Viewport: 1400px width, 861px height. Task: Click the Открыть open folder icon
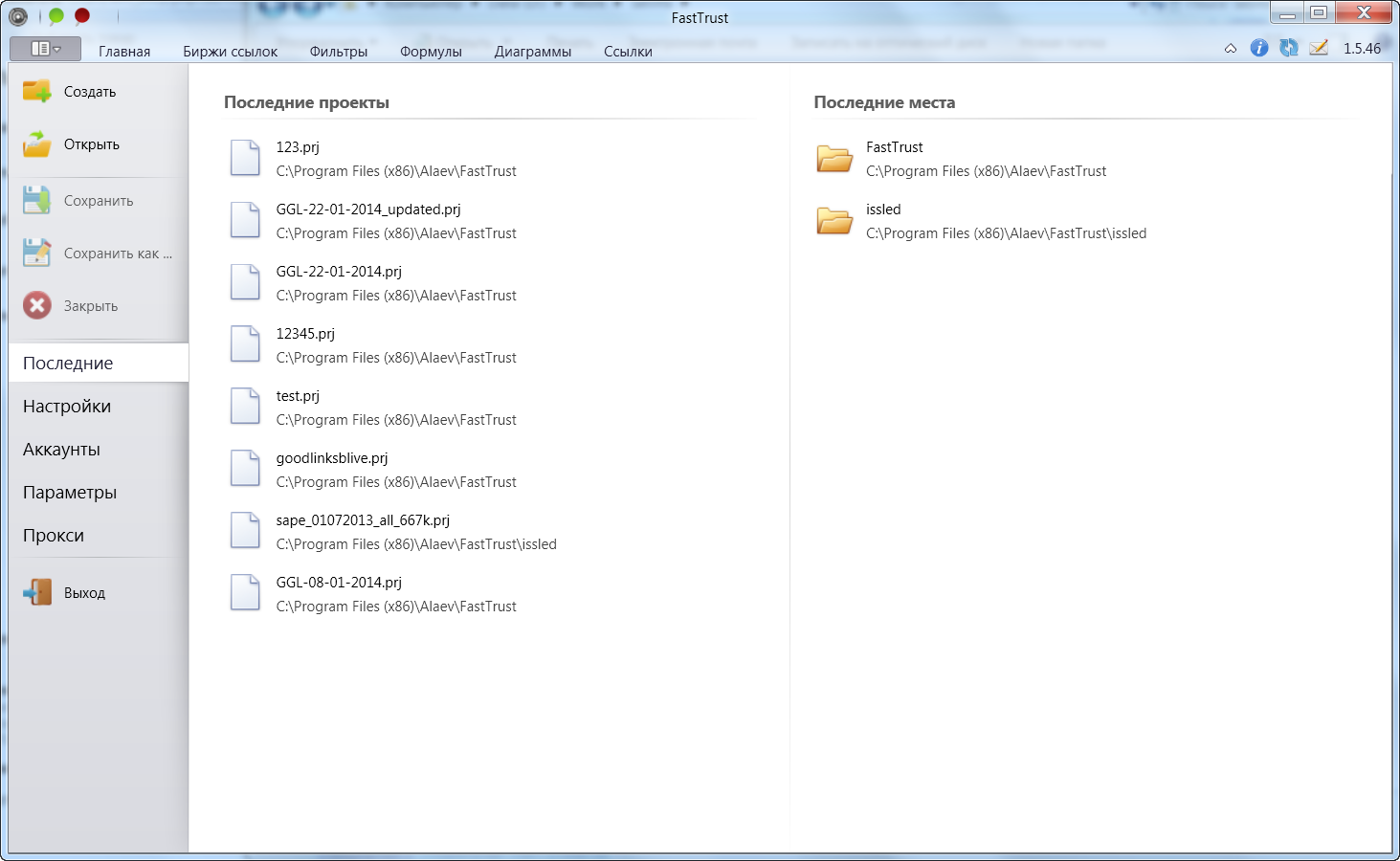[37, 144]
